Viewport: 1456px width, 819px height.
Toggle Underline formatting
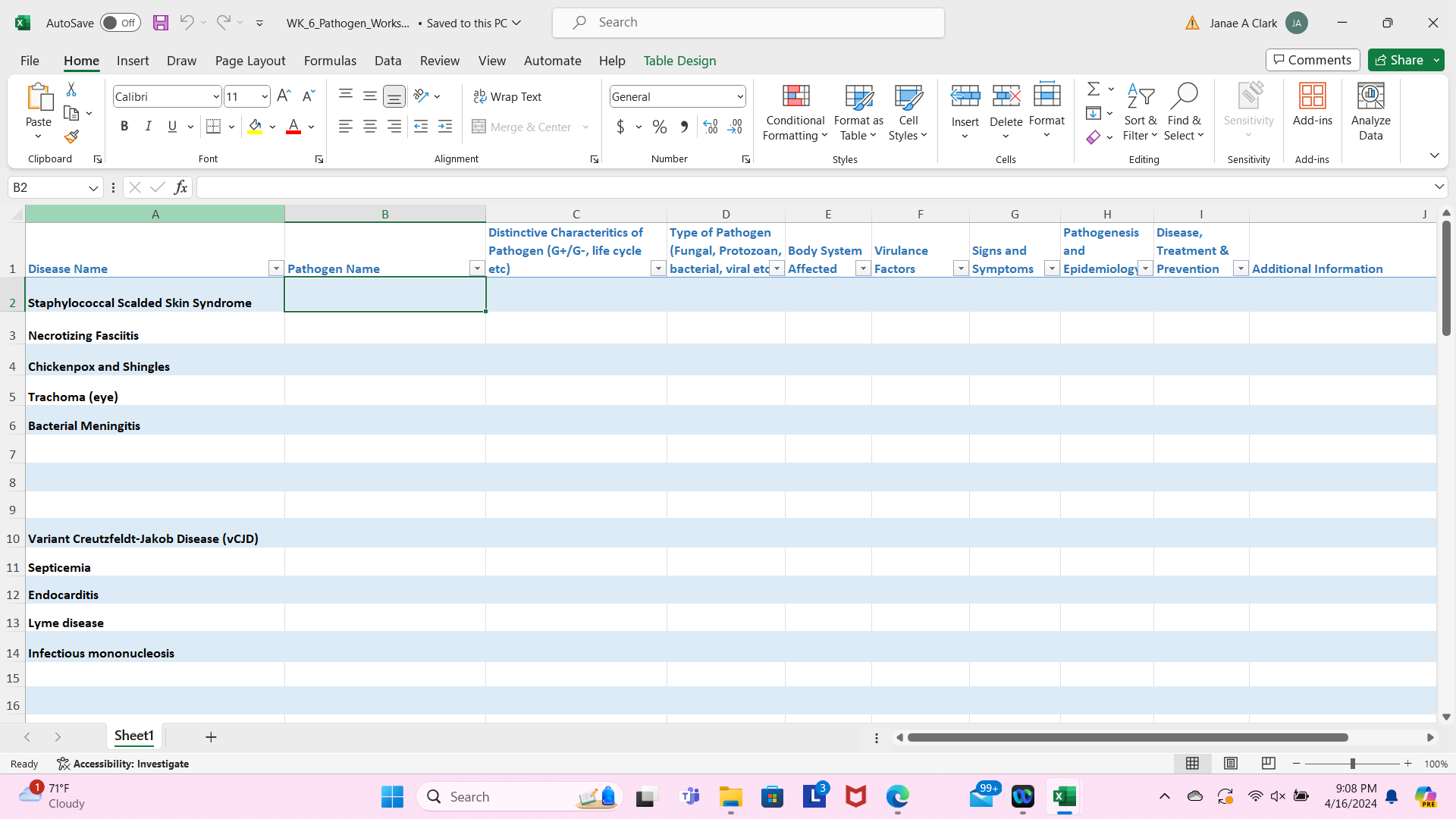(171, 126)
